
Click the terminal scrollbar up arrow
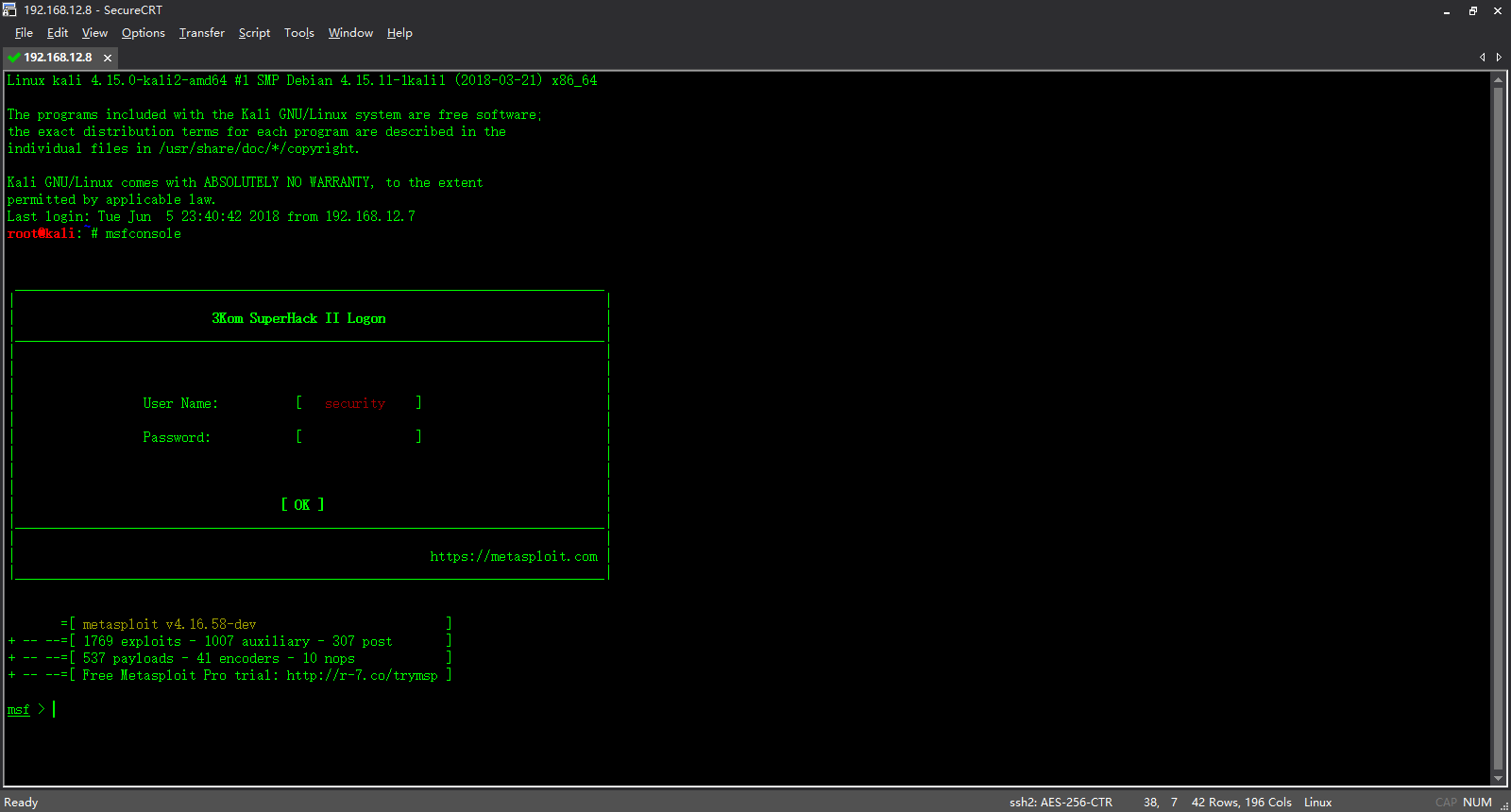1498,79
